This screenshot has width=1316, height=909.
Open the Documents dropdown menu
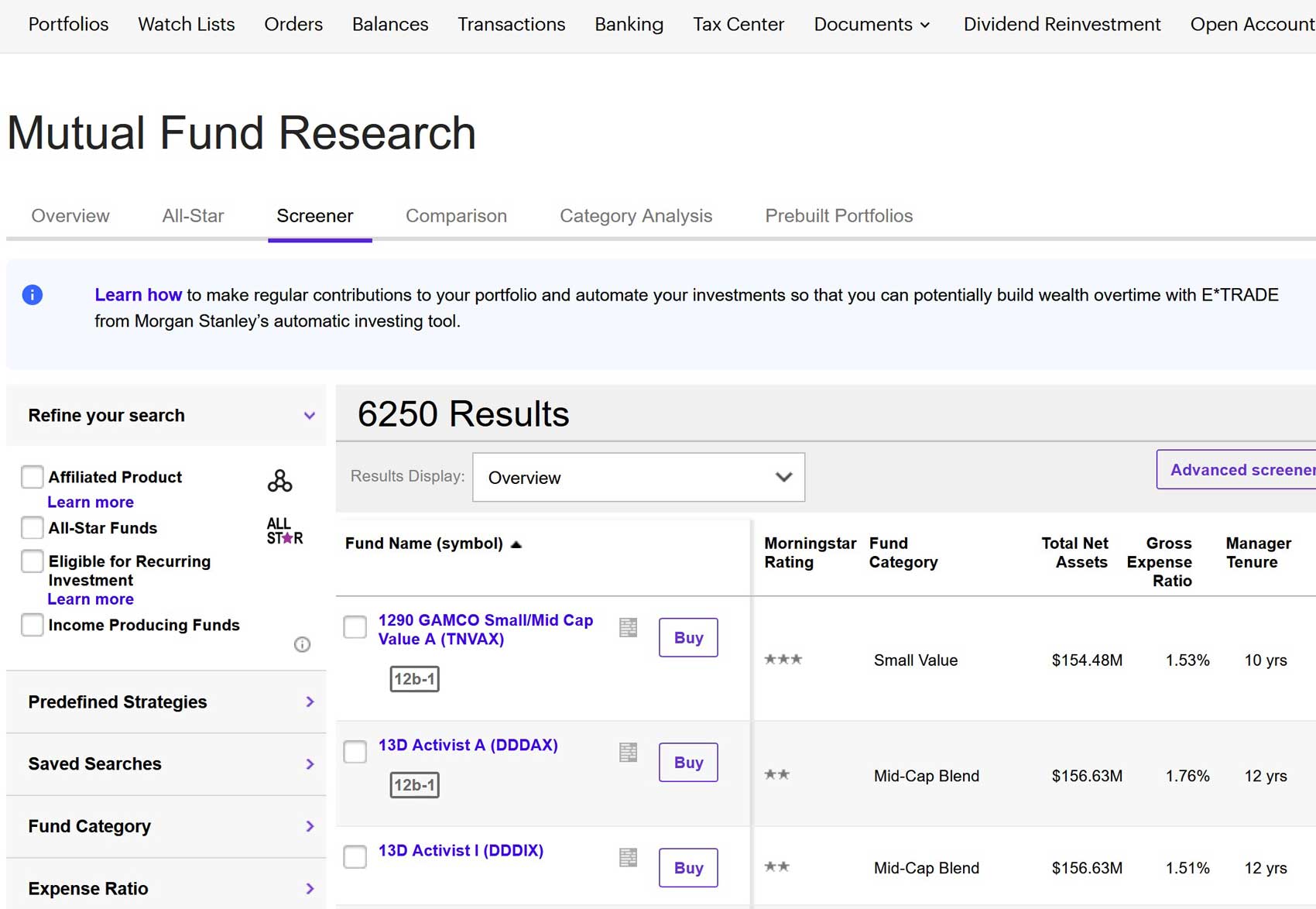[872, 25]
